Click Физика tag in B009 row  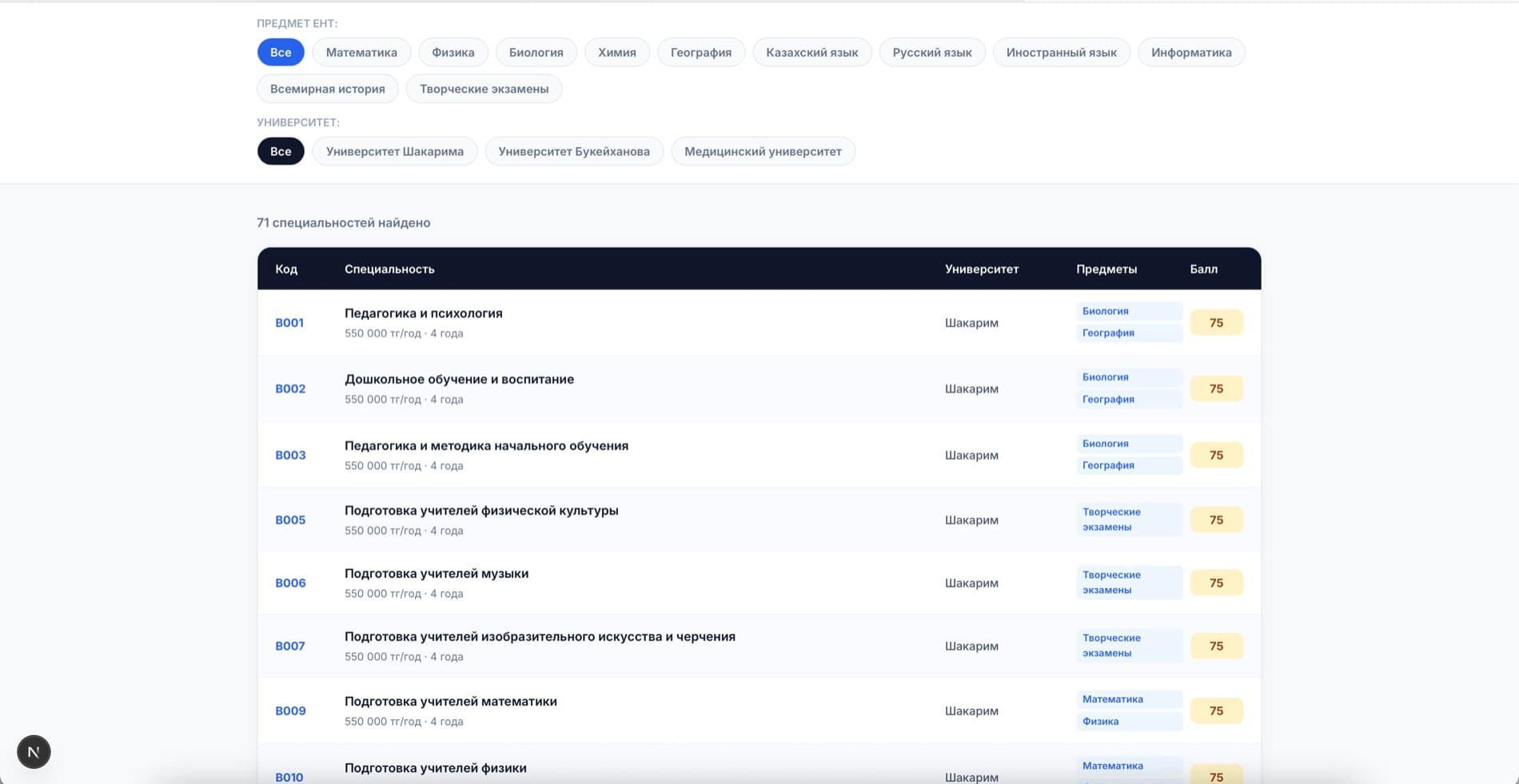coord(1129,722)
